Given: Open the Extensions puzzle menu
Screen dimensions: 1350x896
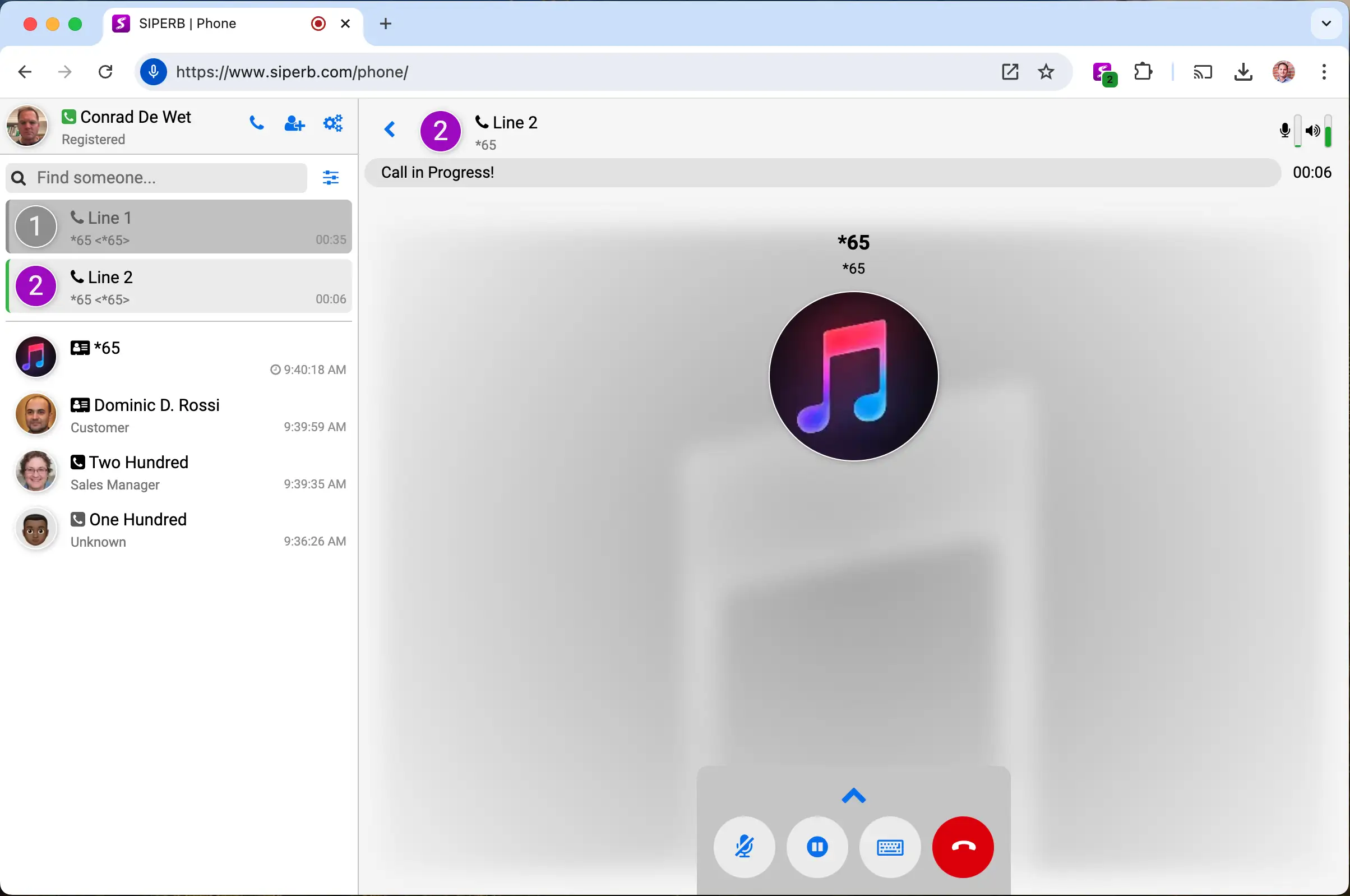Looking at the screenshot, I should 1143,72.
